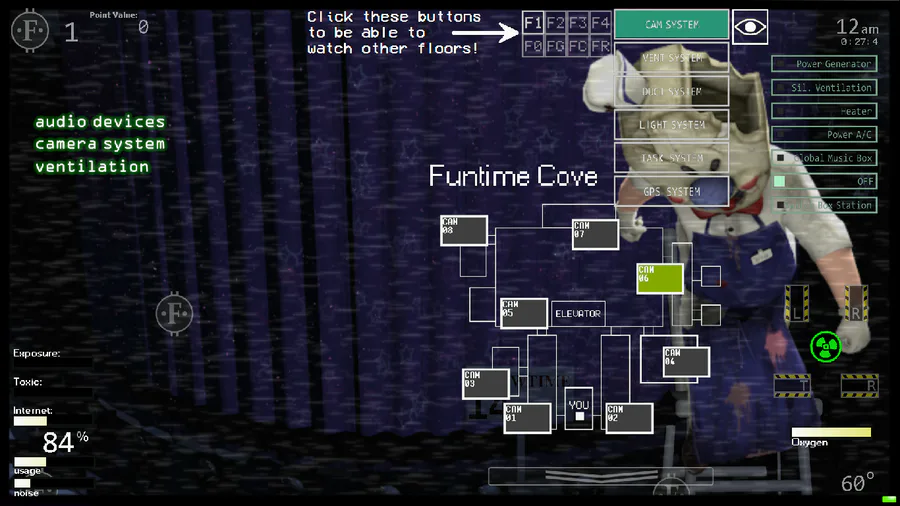Click the Faz-coin counter icon beside number 1

click(x=30, y=30)
